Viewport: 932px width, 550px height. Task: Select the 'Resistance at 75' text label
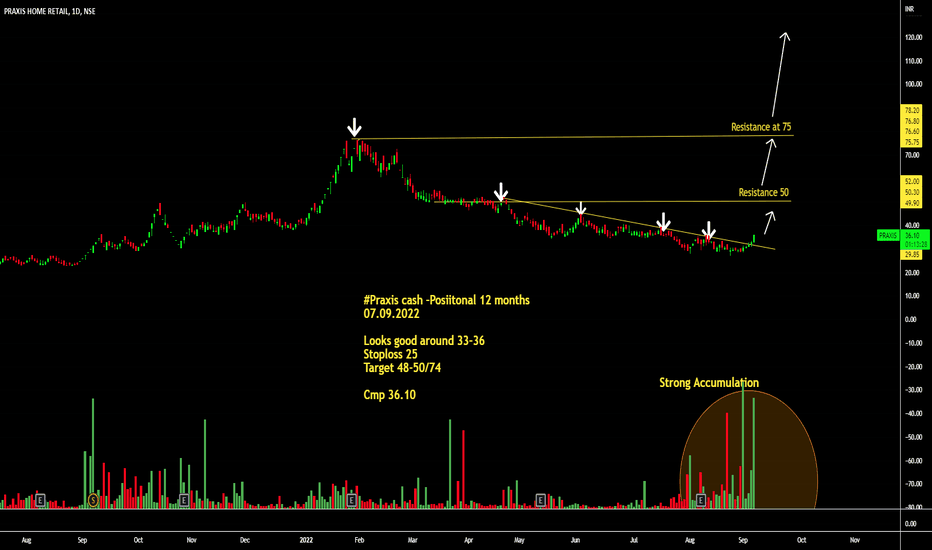(761, 127)
